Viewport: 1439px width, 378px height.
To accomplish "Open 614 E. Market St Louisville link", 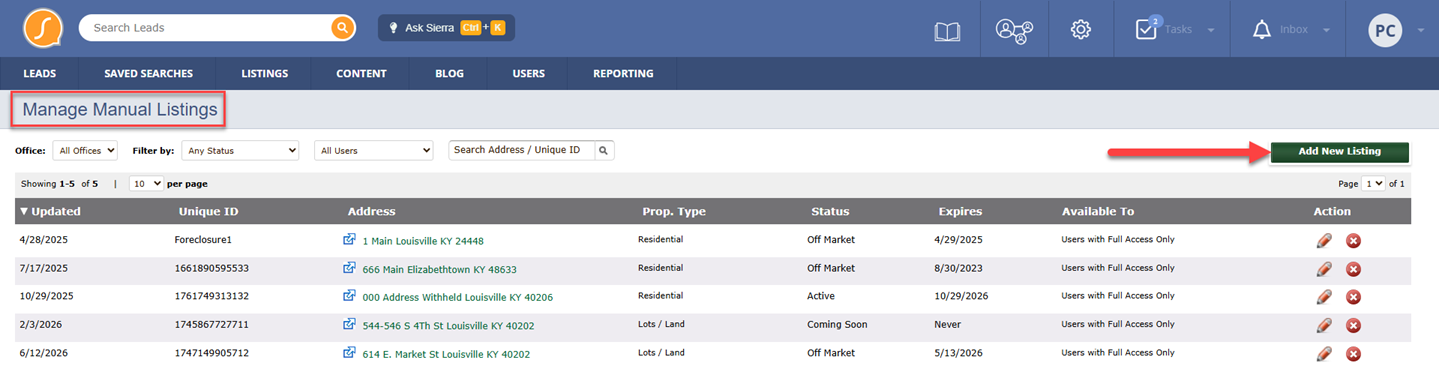I will pos(446,354).
